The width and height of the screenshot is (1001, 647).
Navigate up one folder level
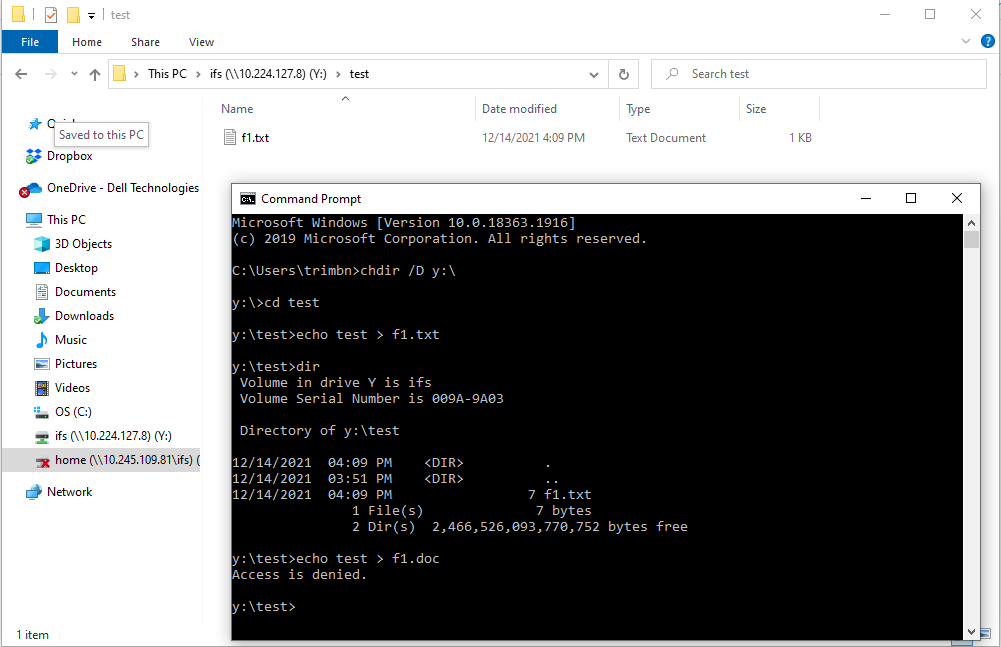(95, 73)
